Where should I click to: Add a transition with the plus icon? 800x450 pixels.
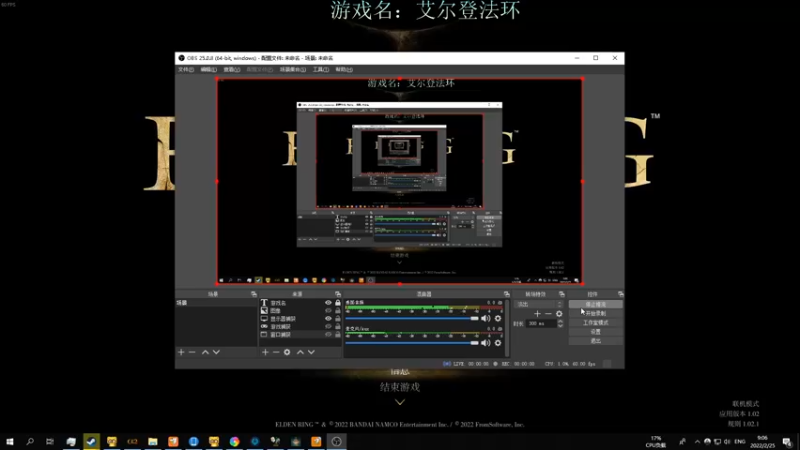(537, 314)
